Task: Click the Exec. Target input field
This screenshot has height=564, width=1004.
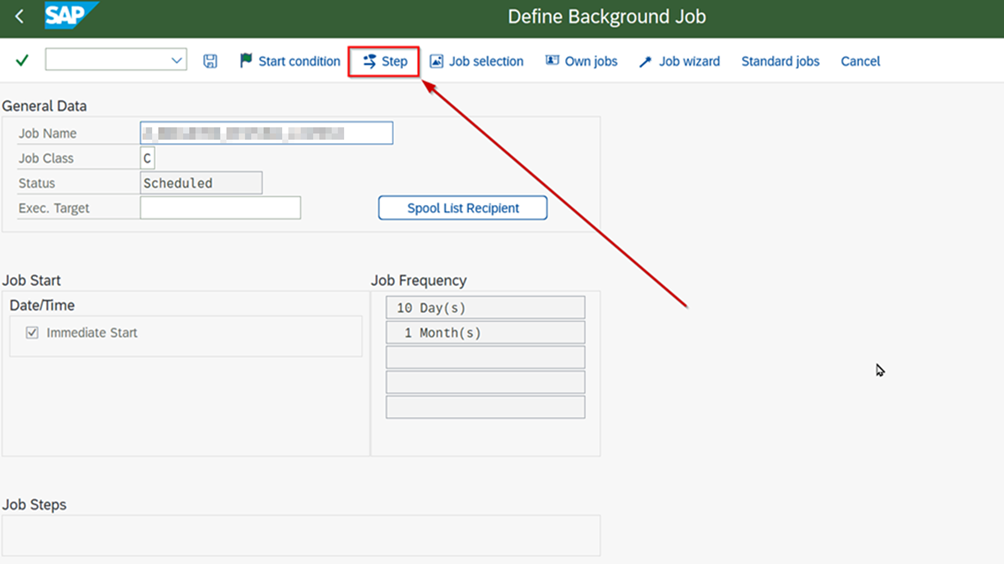Action: [220, 208]
